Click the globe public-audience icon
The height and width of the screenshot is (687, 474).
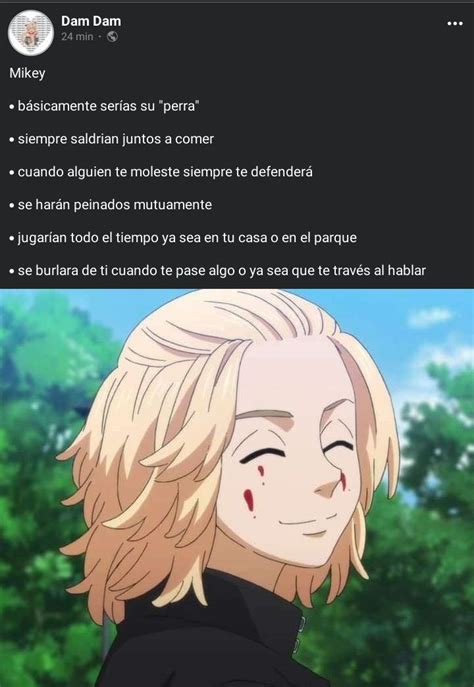[x=112, y=37]
